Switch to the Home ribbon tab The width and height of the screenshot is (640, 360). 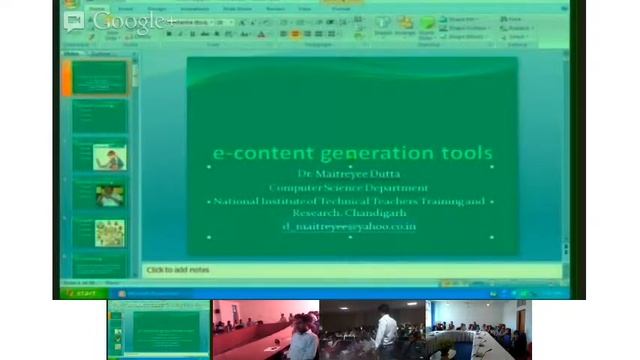(x=97, y=8)
